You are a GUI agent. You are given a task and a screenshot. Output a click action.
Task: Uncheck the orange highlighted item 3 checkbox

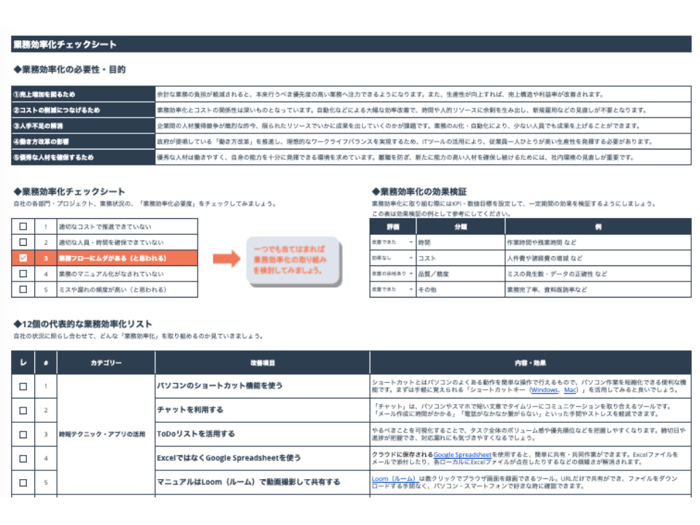23,258
